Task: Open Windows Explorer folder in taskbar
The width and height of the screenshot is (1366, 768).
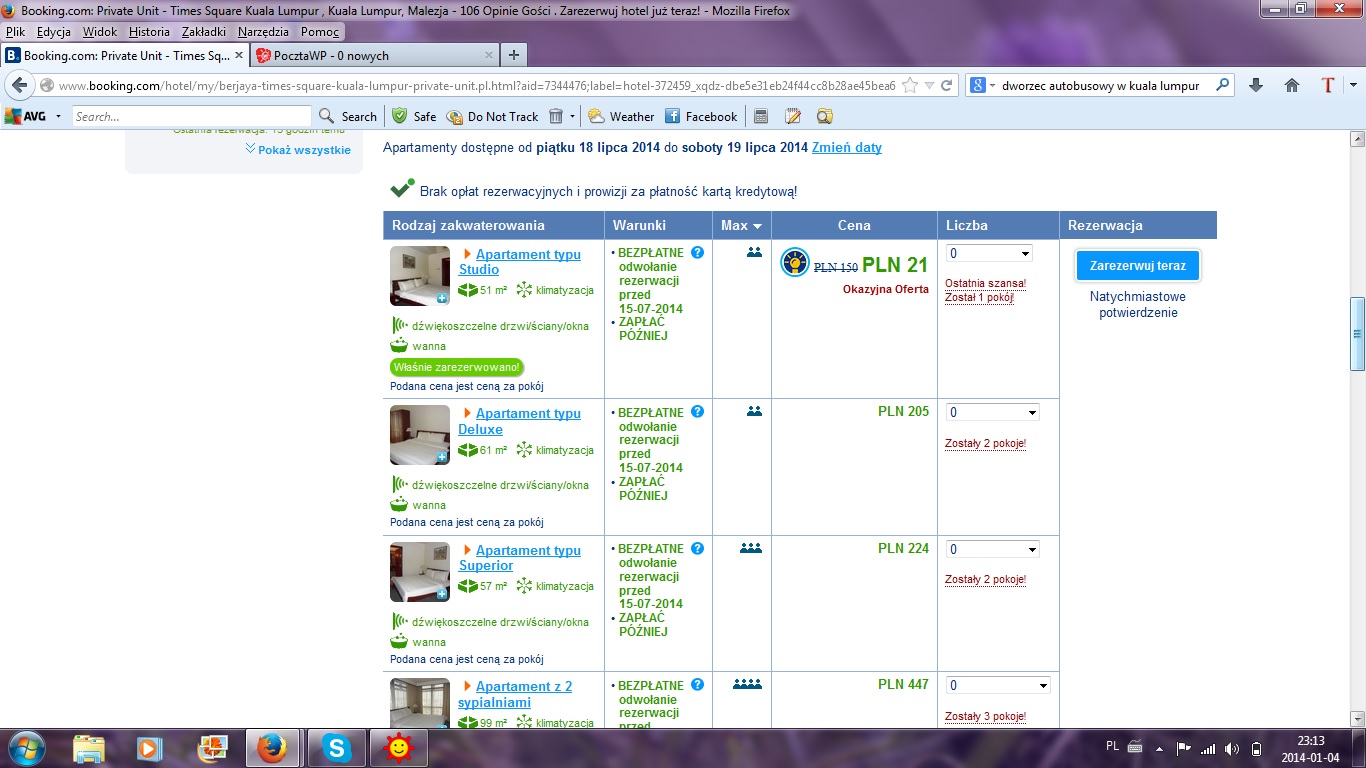Action: pyautogui.click(x=89, y=747)
